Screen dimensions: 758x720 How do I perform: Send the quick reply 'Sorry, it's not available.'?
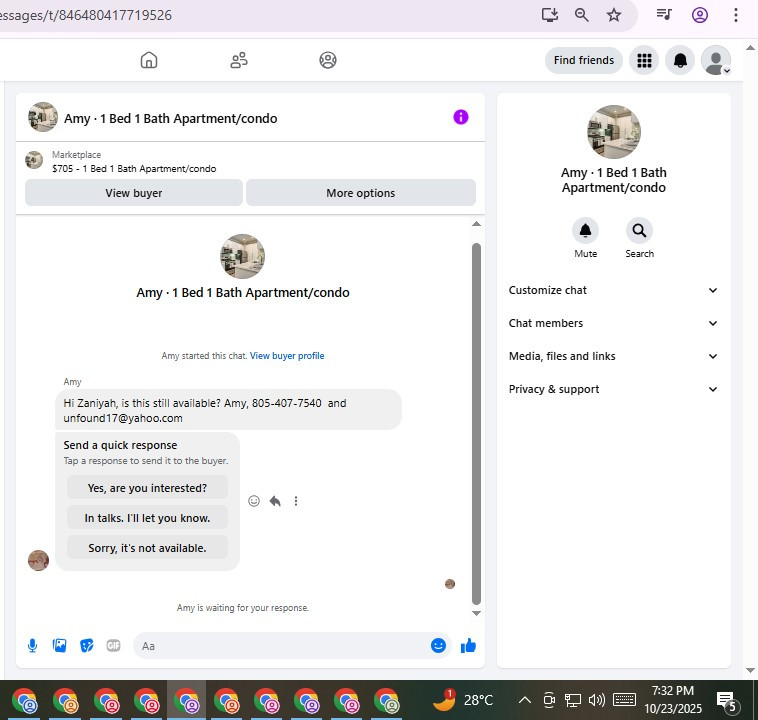147,548
